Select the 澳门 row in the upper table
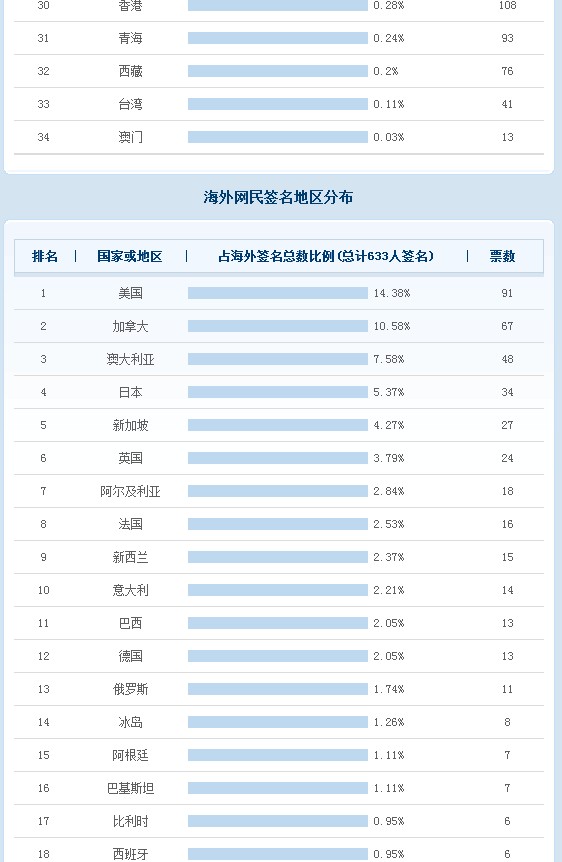The width and height of the screenshot is (562, 862). (x=279, y=137)
